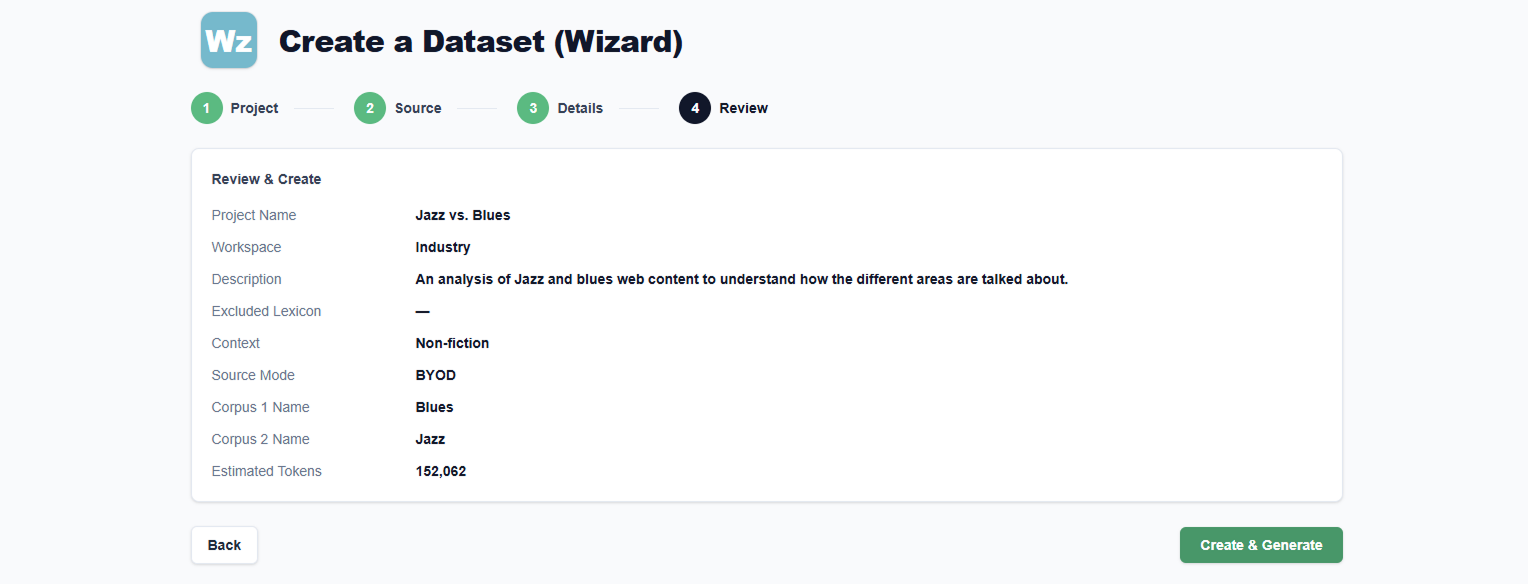The height and width of the screenshot is (584, 1528).
Task: Click the Create & Generate button
Action: click(1261, 545)
